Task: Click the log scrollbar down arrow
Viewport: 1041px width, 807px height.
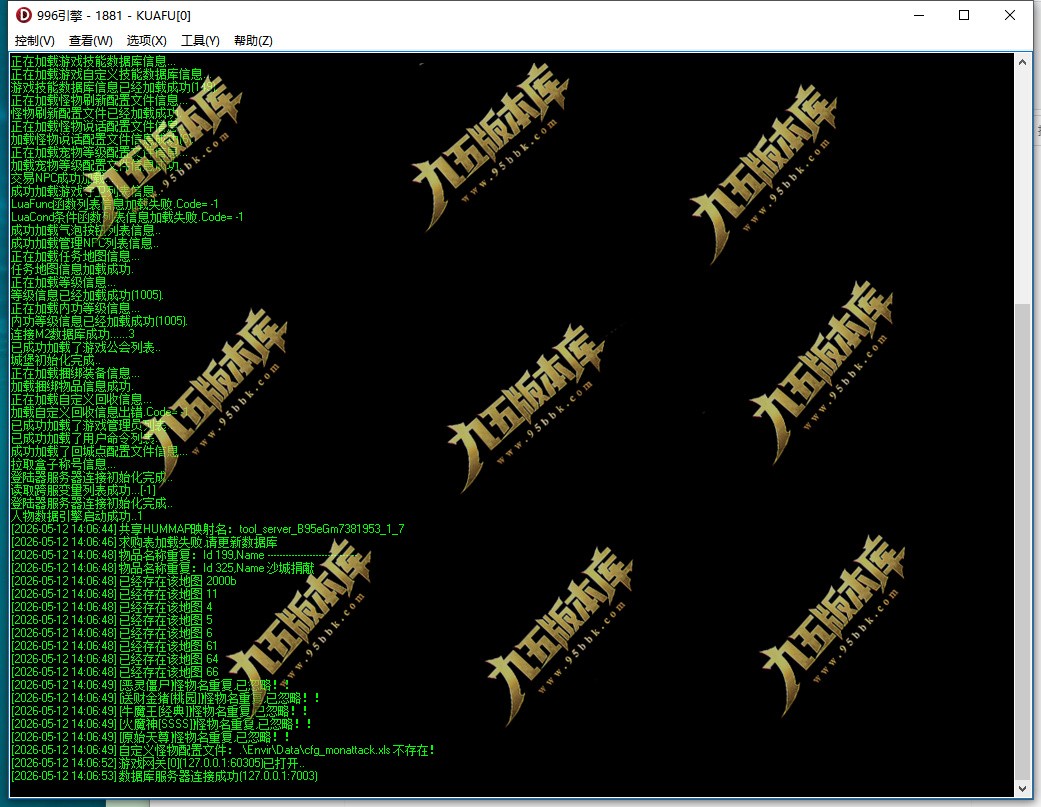Action: coord(1022,788)
